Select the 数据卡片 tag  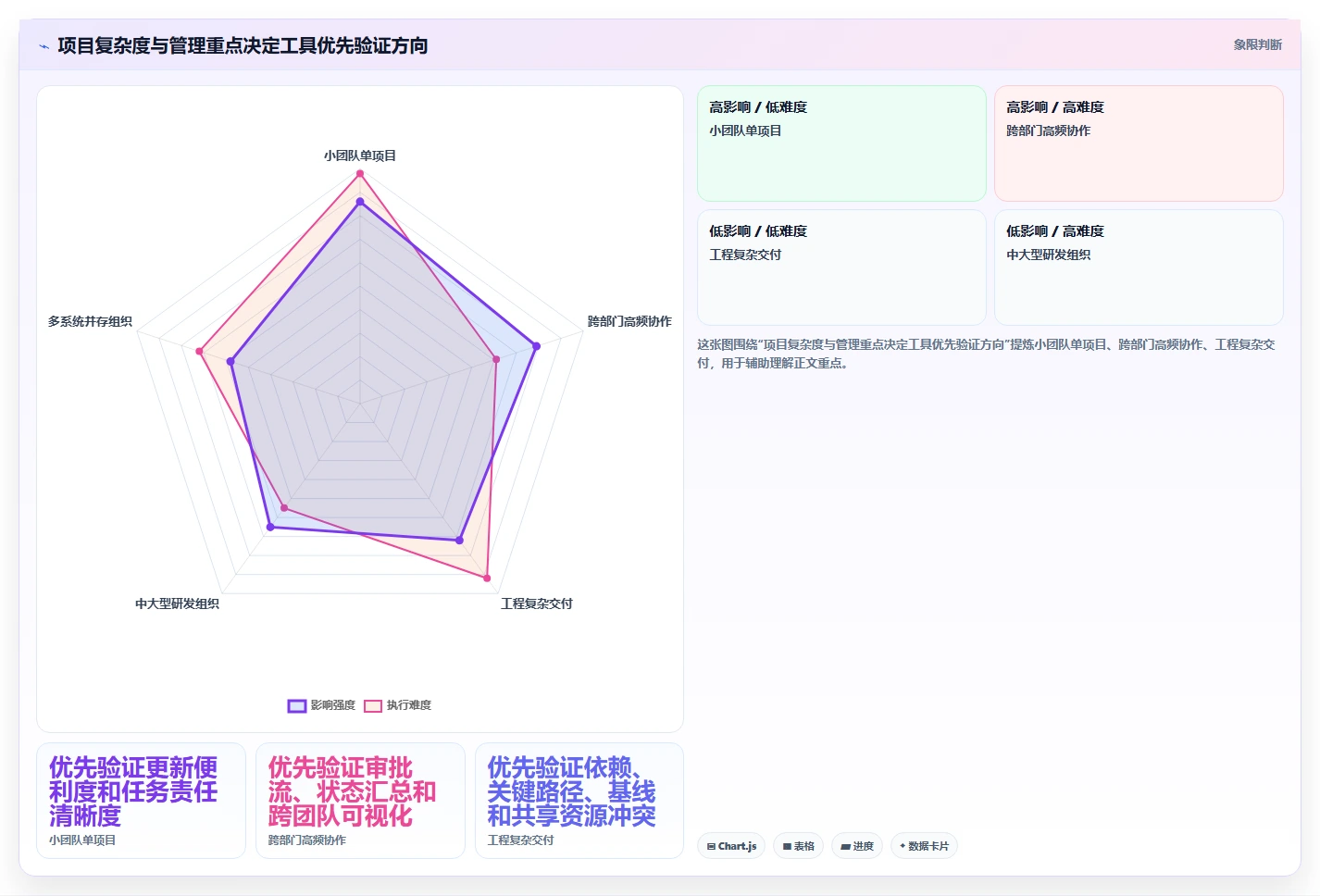(x=924, y=846)
